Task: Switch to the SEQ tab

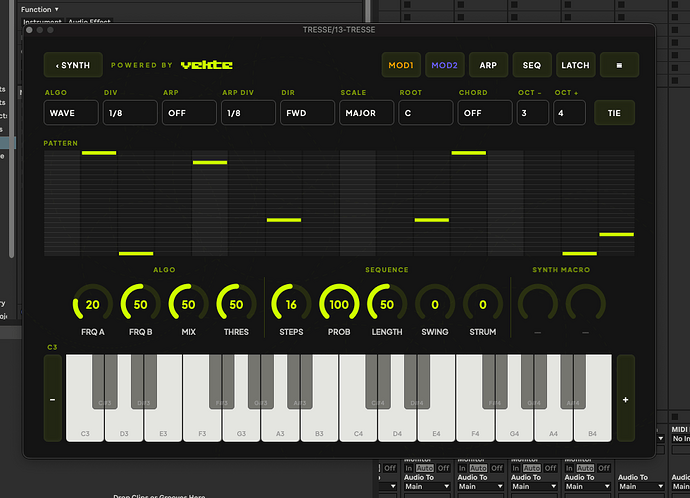Action: (x=532, y=65)
